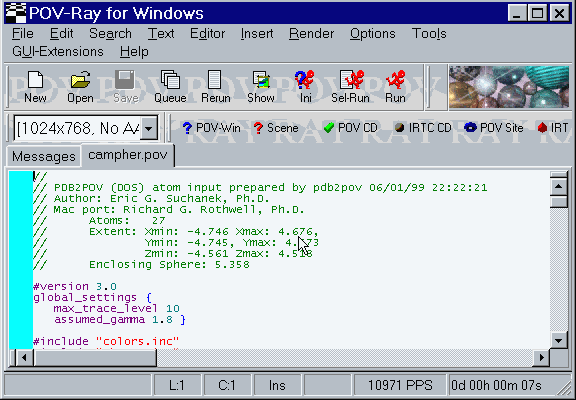Viewport: 576px width, 400px height.
Task: Click the POV-Ray checkerboard title bar icon
Action: click(x=15, y=13)
